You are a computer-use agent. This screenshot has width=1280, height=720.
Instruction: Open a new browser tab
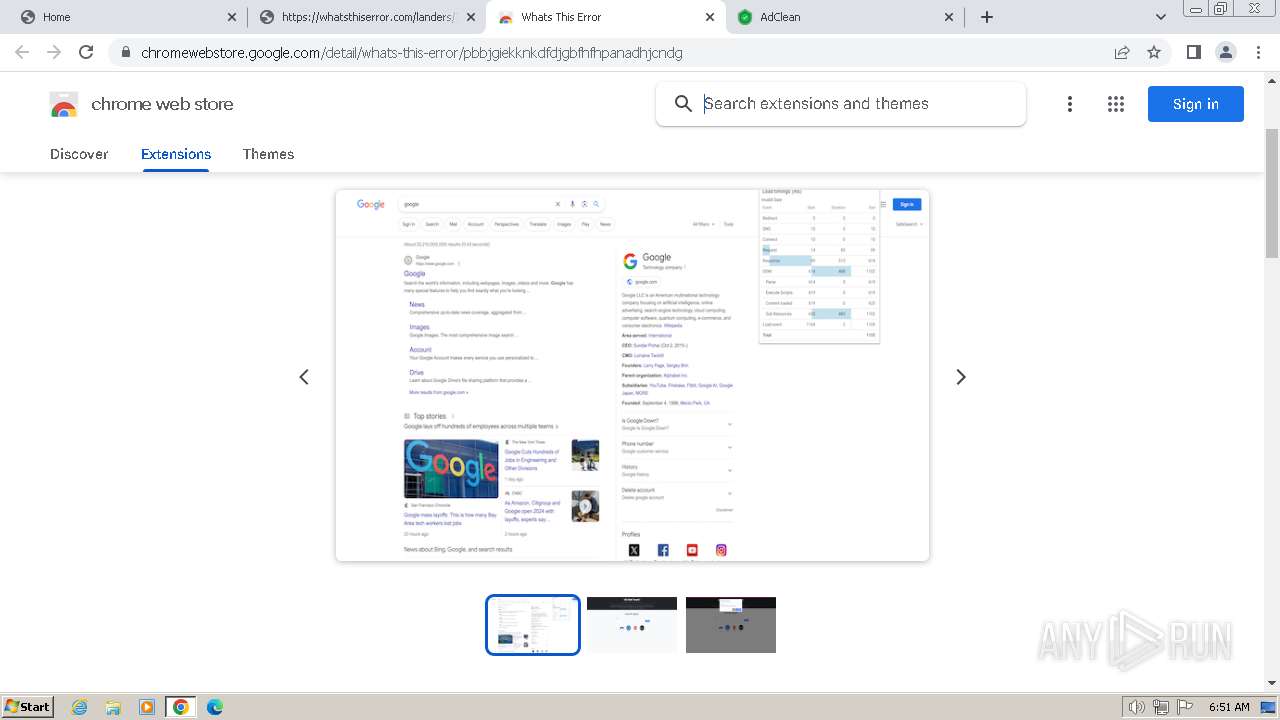[x=987, y=17]
